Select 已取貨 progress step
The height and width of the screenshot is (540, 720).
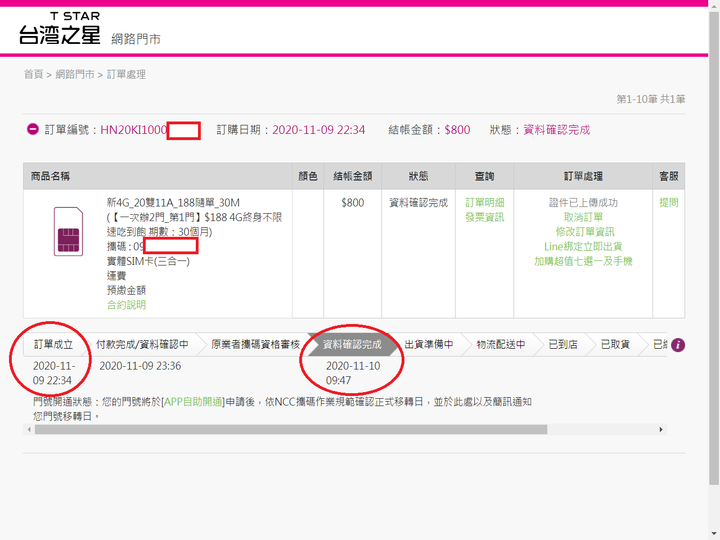click(x=615, y=344)
